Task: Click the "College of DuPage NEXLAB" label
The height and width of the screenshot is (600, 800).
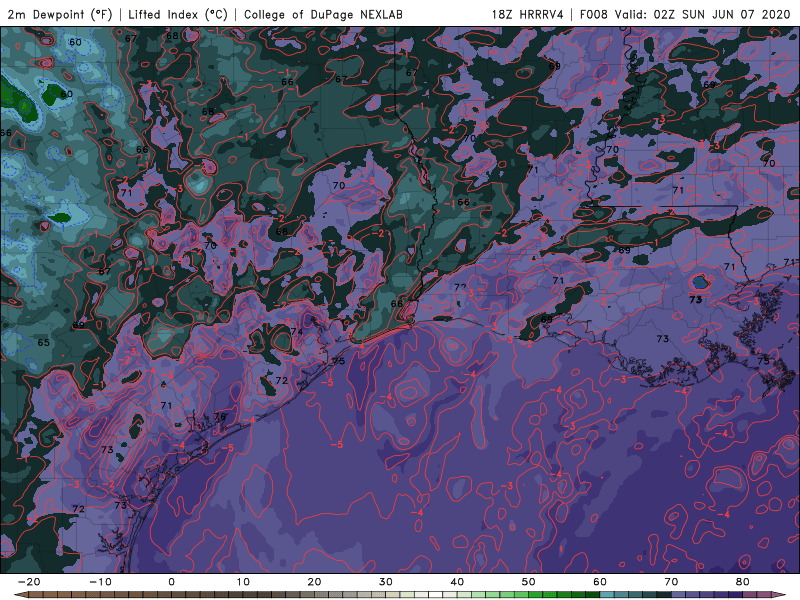Action: [323, 14]
